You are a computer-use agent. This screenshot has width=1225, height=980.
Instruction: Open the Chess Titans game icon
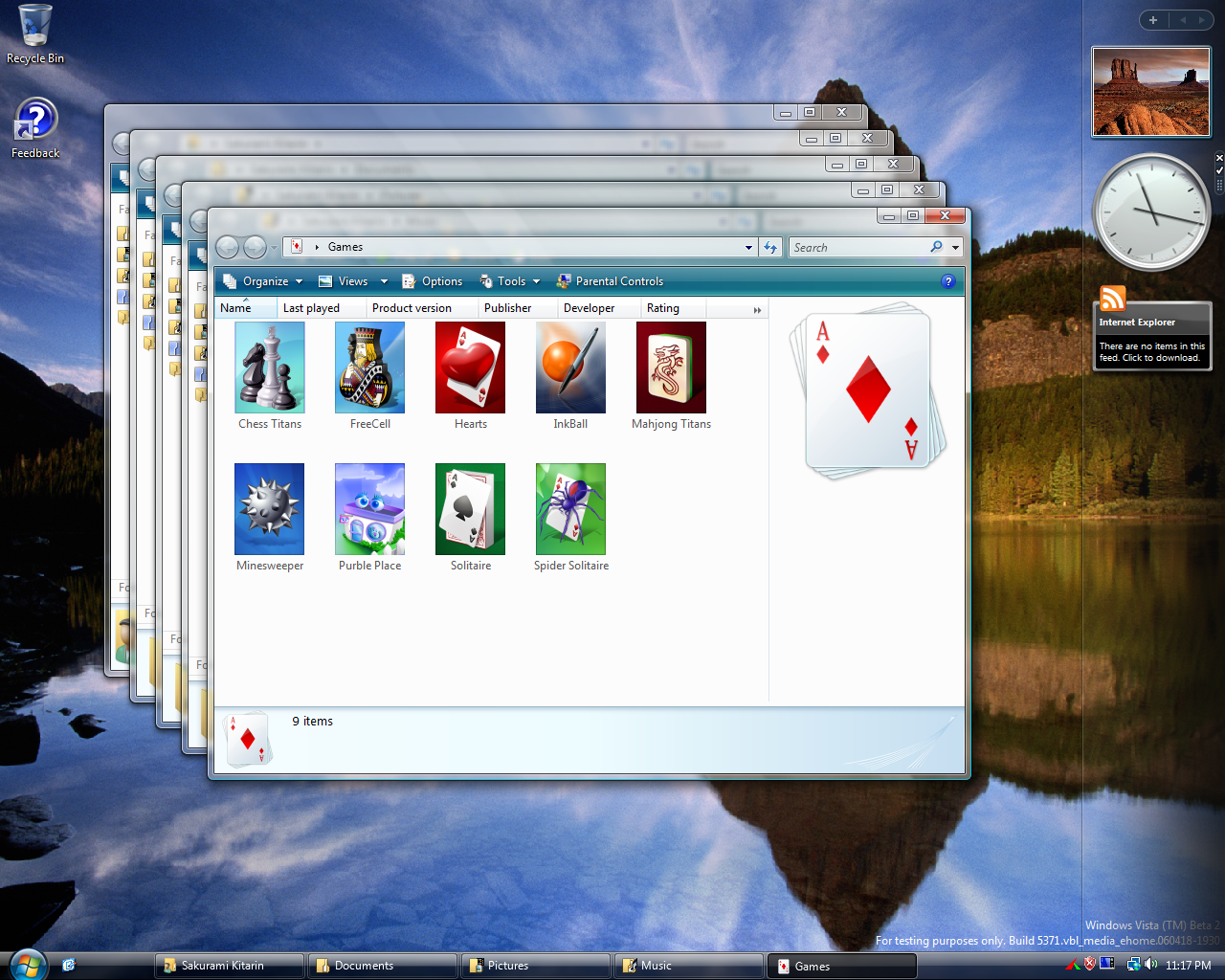pos(270,367)
